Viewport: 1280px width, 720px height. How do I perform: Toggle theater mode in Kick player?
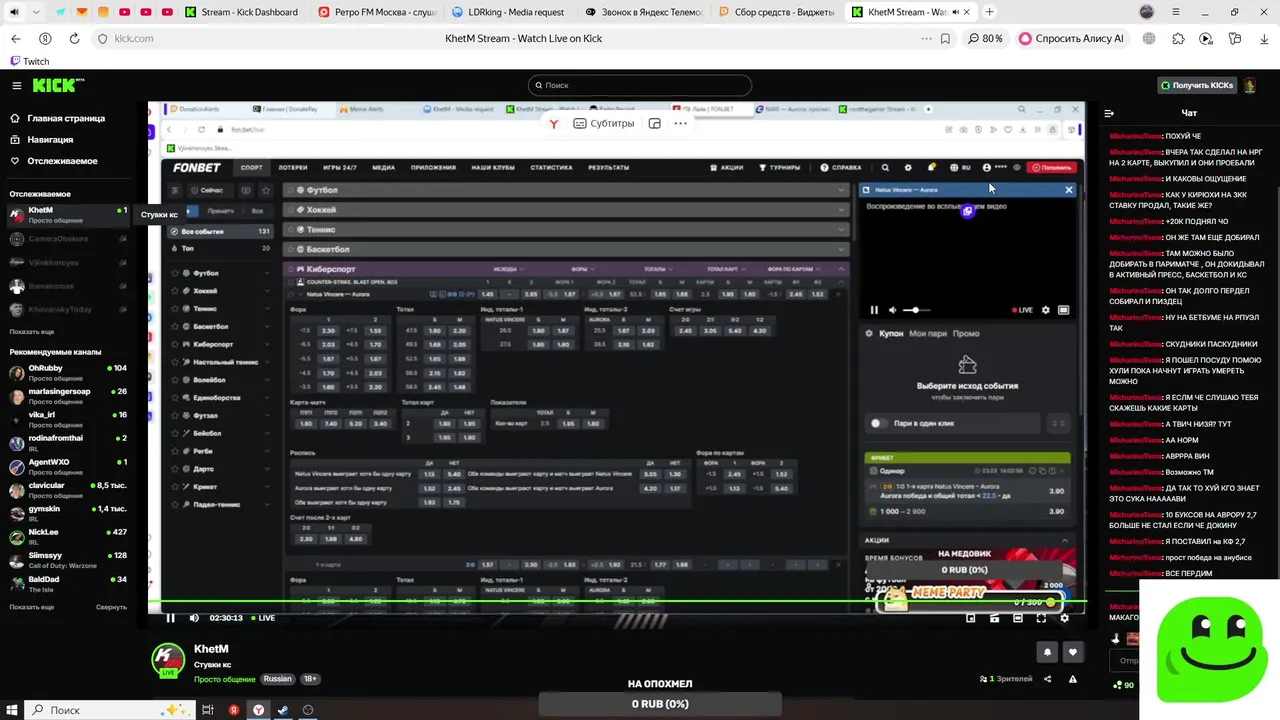(x=1018, y=618)
